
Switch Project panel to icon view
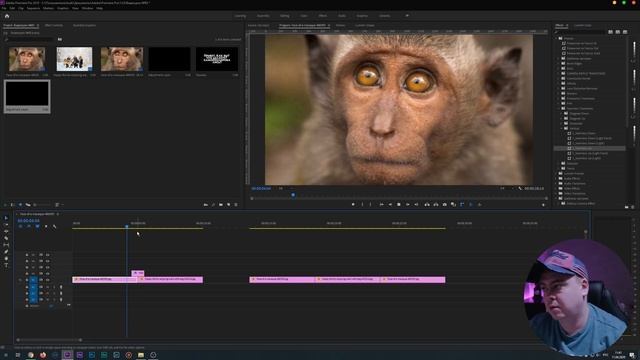(20, 205)
